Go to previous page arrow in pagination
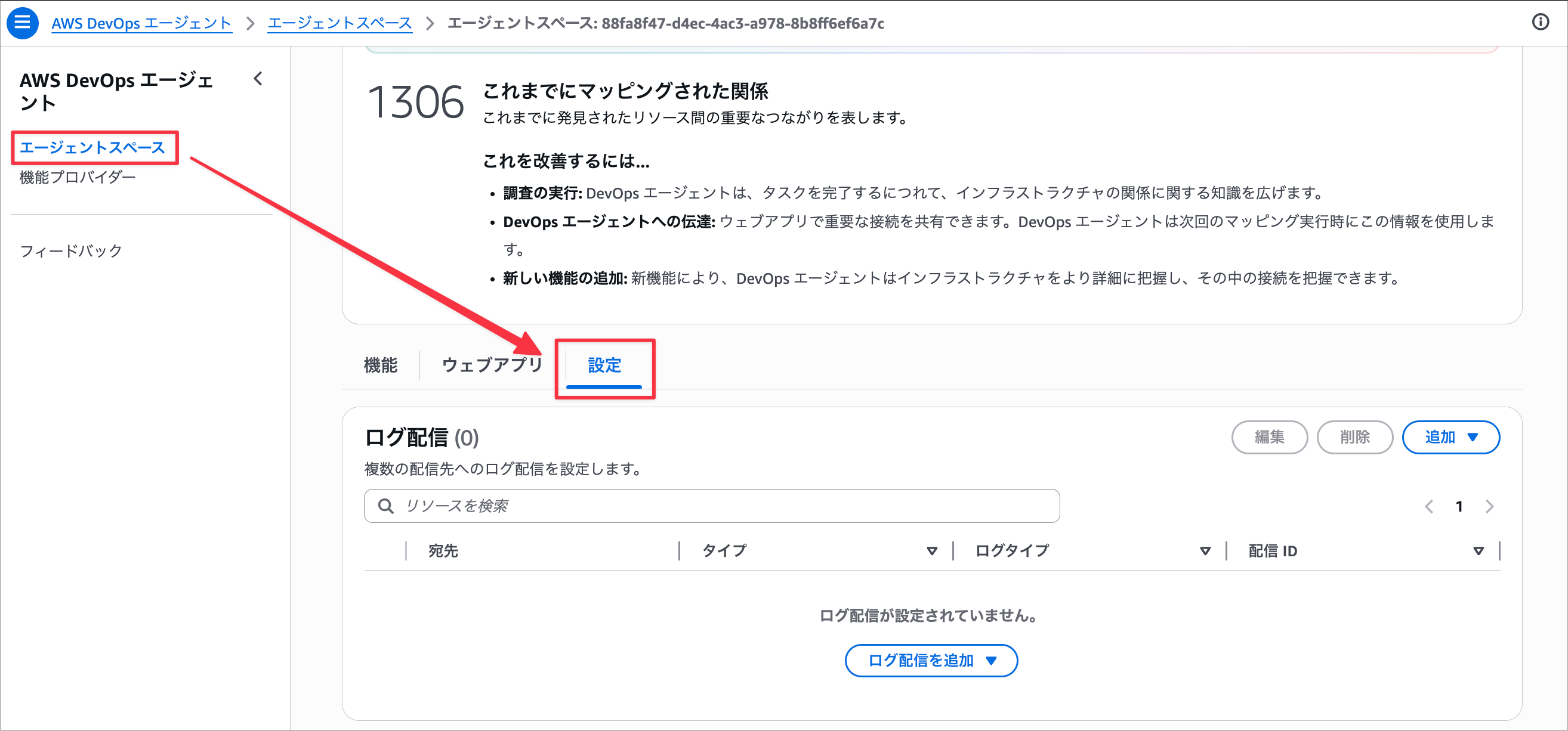 coord(1428,506)
